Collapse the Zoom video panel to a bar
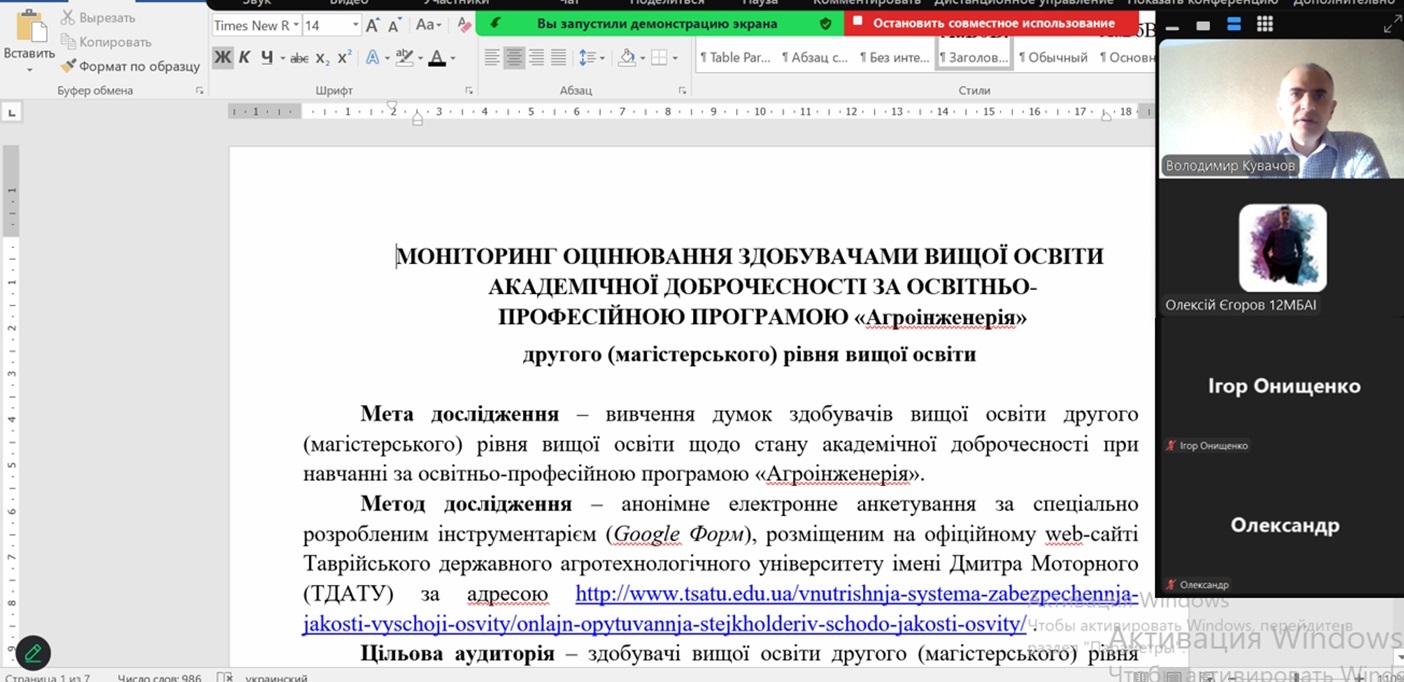This screenshot has width=1404, height=682. [1173, 26]
